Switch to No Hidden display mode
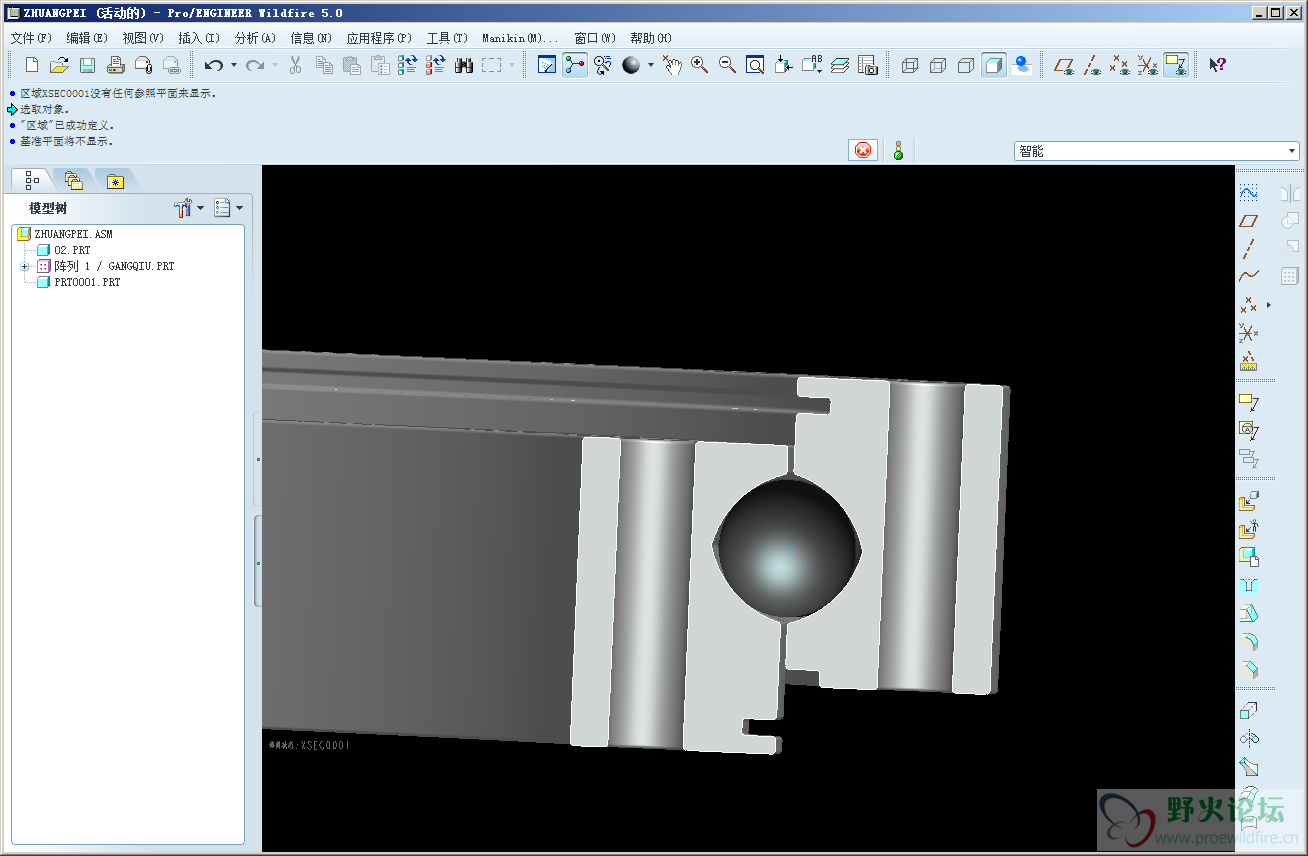The height and width of the screenshot is (856, 1308). pyautogui.click(x=965, y=65)
